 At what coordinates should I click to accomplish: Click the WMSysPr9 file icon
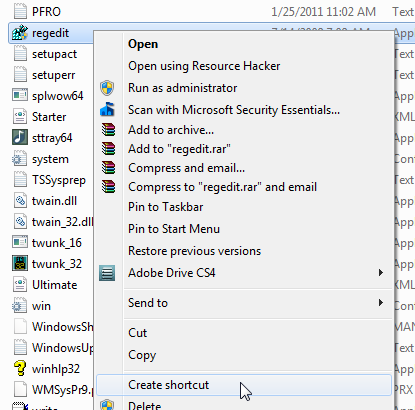point(20,390)
